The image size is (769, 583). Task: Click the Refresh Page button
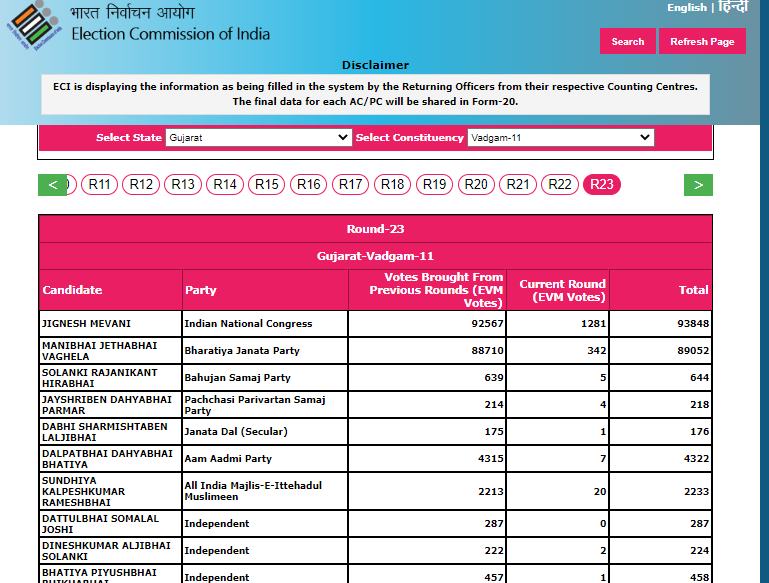(702, 41)
